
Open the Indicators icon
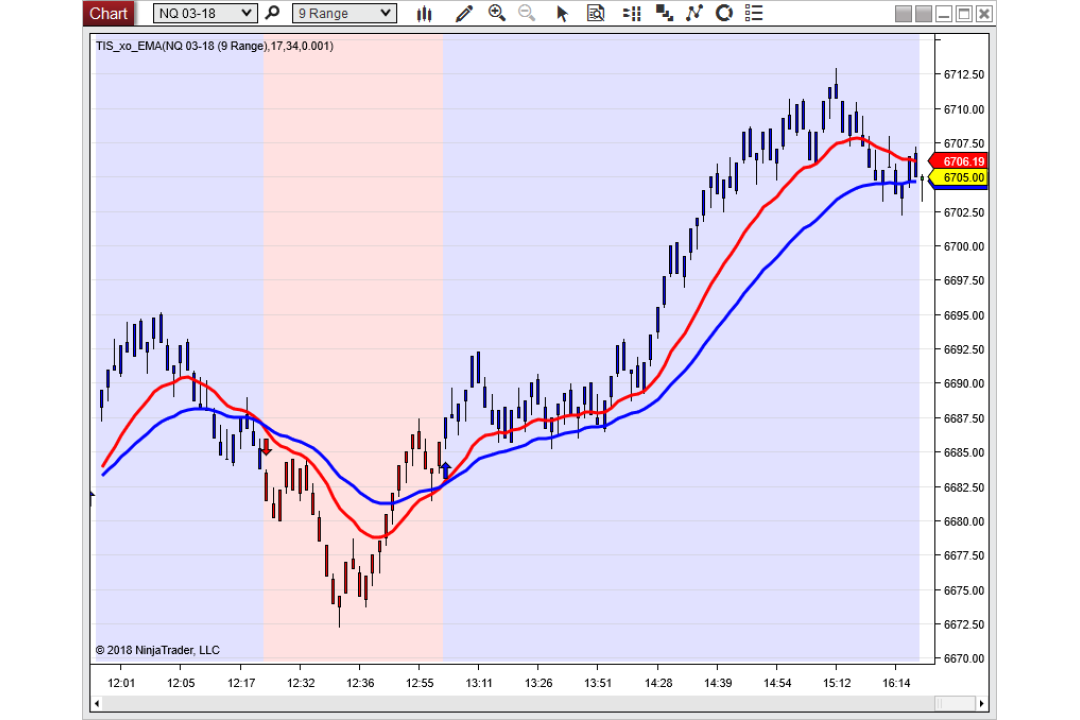tap(694, 12)
